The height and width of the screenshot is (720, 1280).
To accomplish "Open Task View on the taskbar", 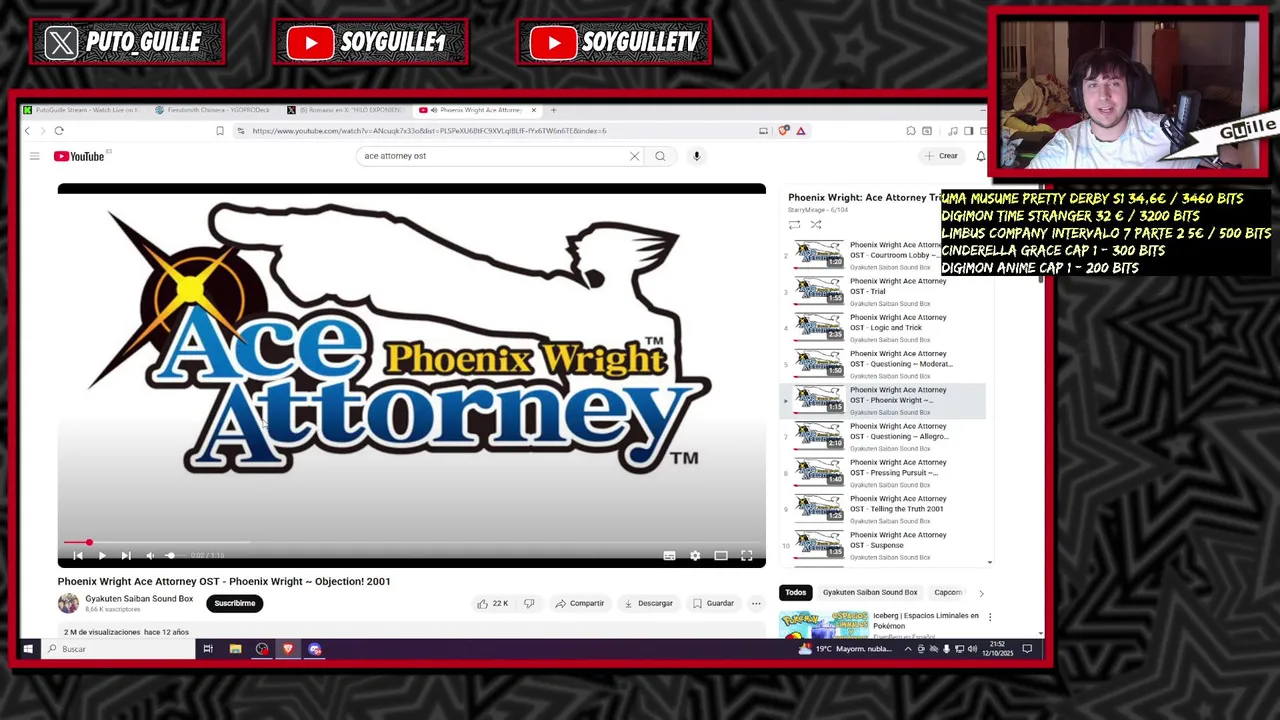I will pyautogui.click(x=208, y=649).
